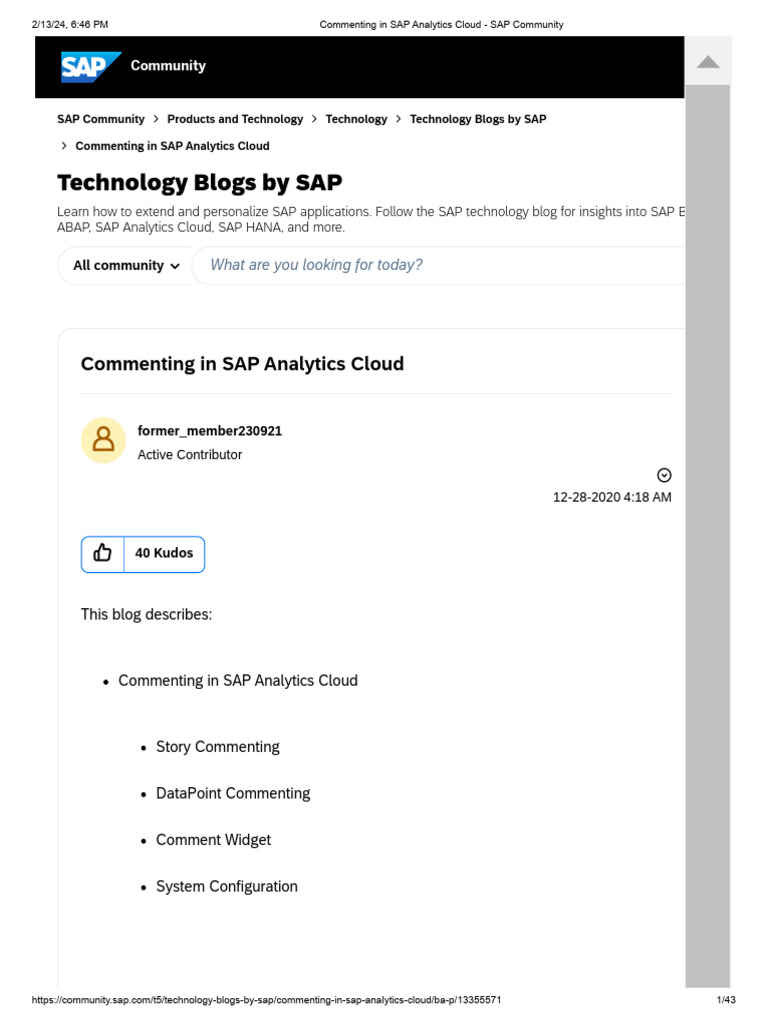Click the 40 Kudos count button
Screen dimensions: 768x1024
[164, 553]
